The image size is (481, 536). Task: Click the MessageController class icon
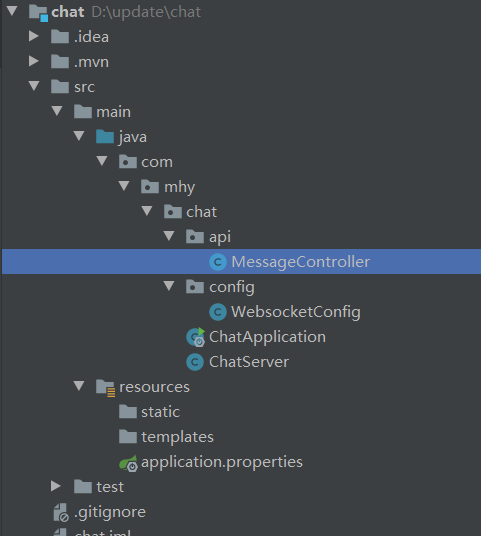pos(218,262)
